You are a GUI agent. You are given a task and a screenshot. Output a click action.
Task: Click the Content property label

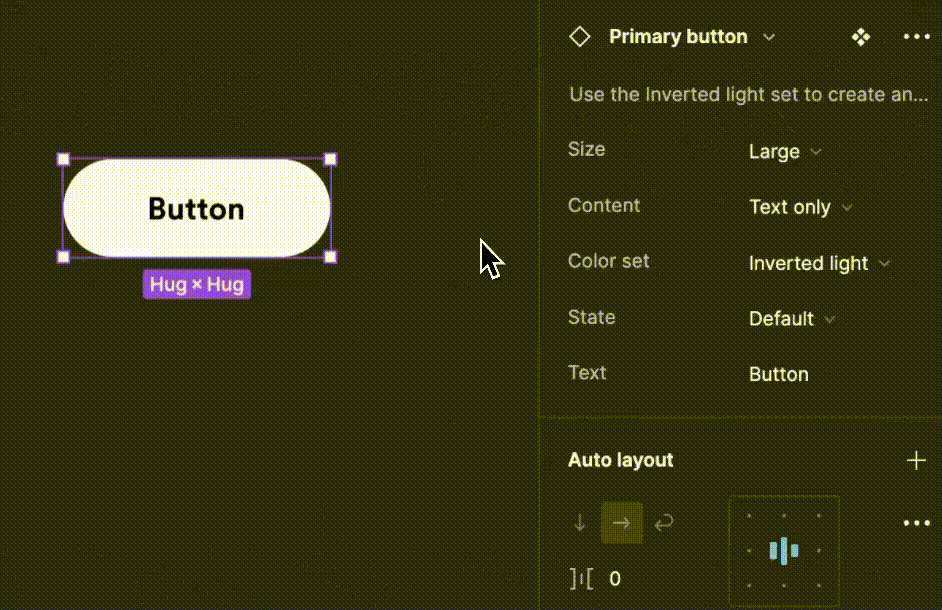[604, 206]
